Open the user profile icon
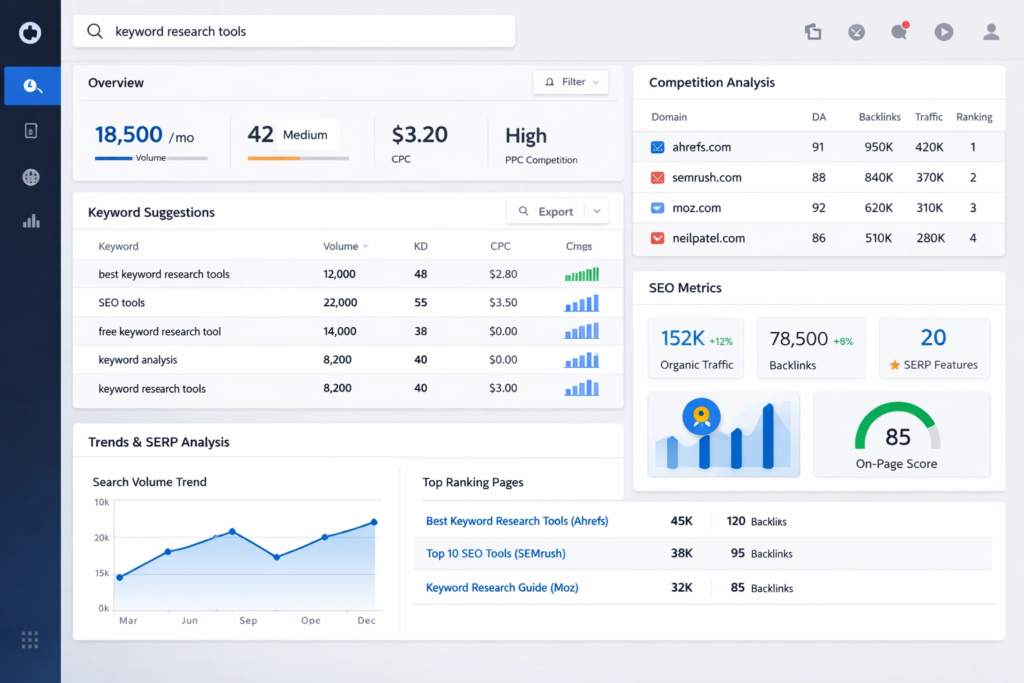 click(x=990, y=32)
